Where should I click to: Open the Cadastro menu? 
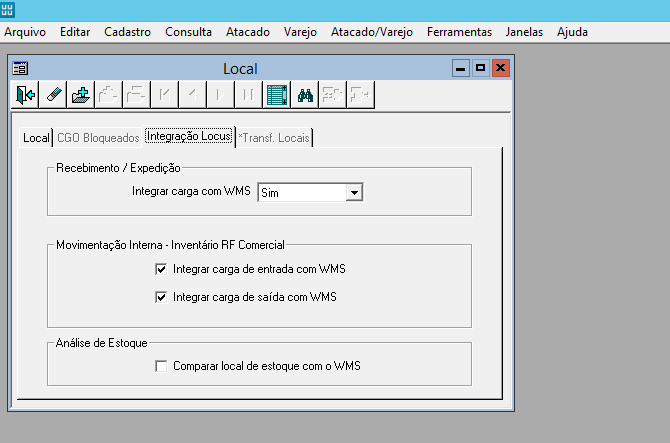(x=127, y=32)
